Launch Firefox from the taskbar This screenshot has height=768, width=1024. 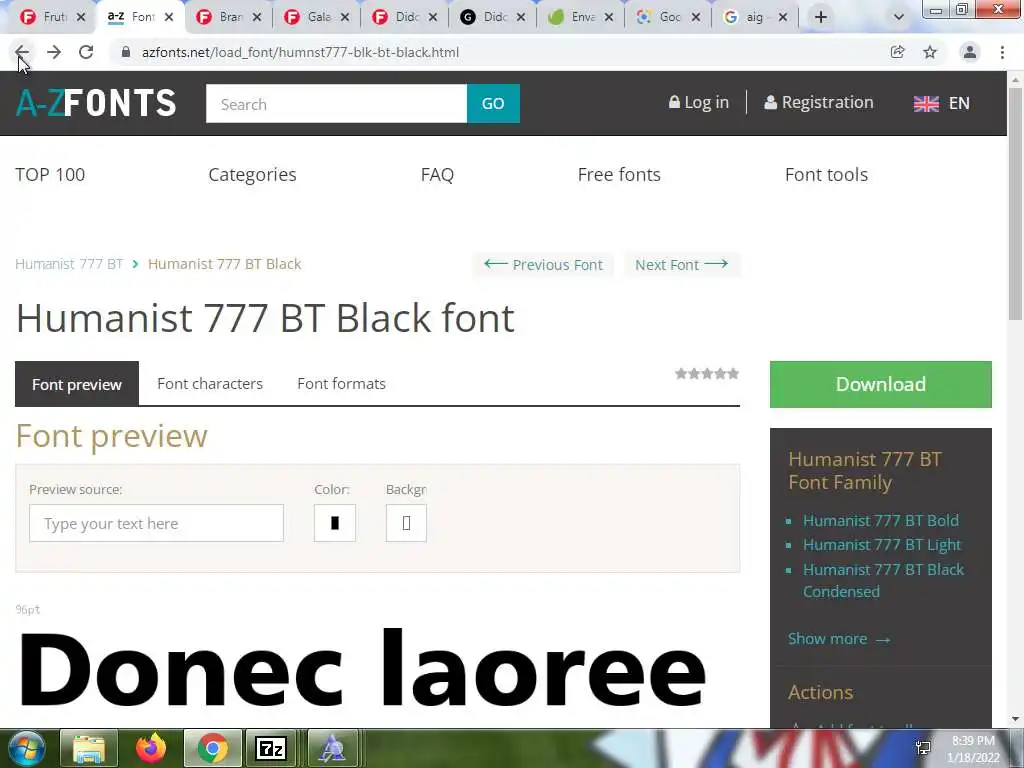[x=151, y=748]
